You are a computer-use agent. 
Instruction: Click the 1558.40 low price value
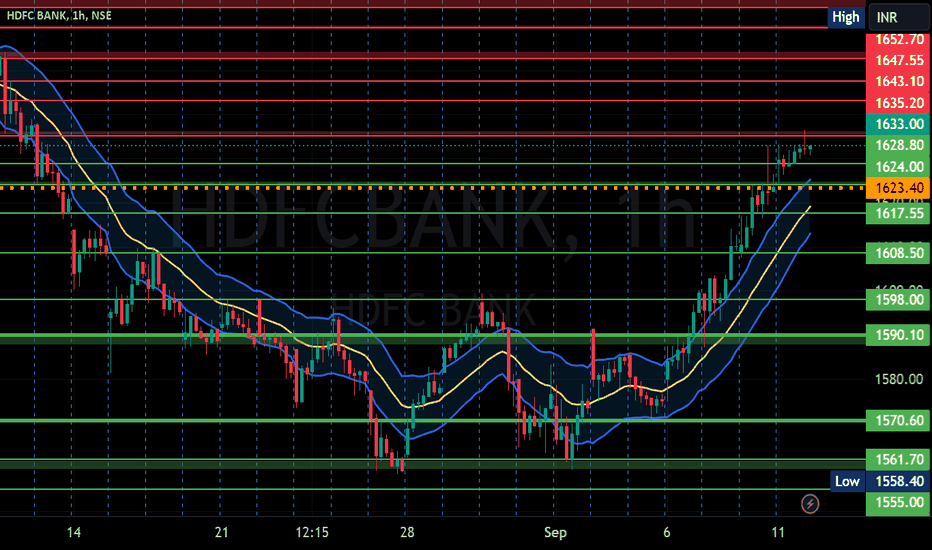click(x=899, y=481)
